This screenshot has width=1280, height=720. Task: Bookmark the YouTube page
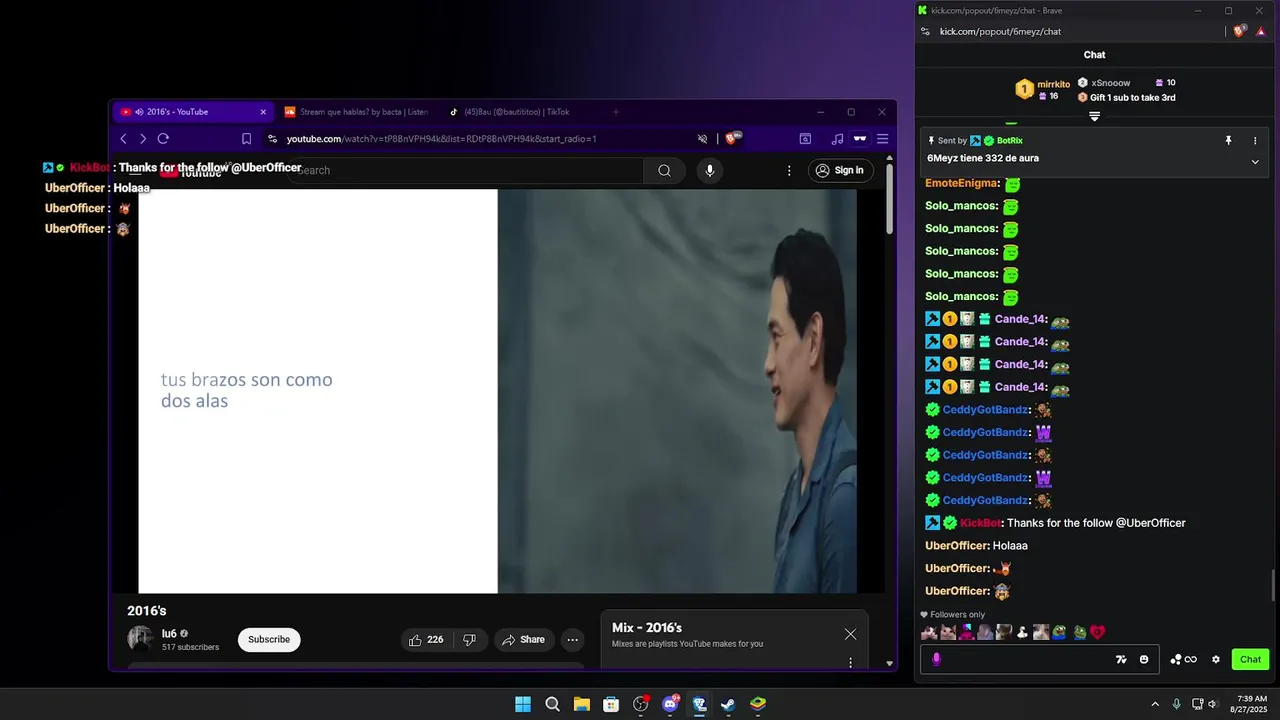(x=246, y=139)
